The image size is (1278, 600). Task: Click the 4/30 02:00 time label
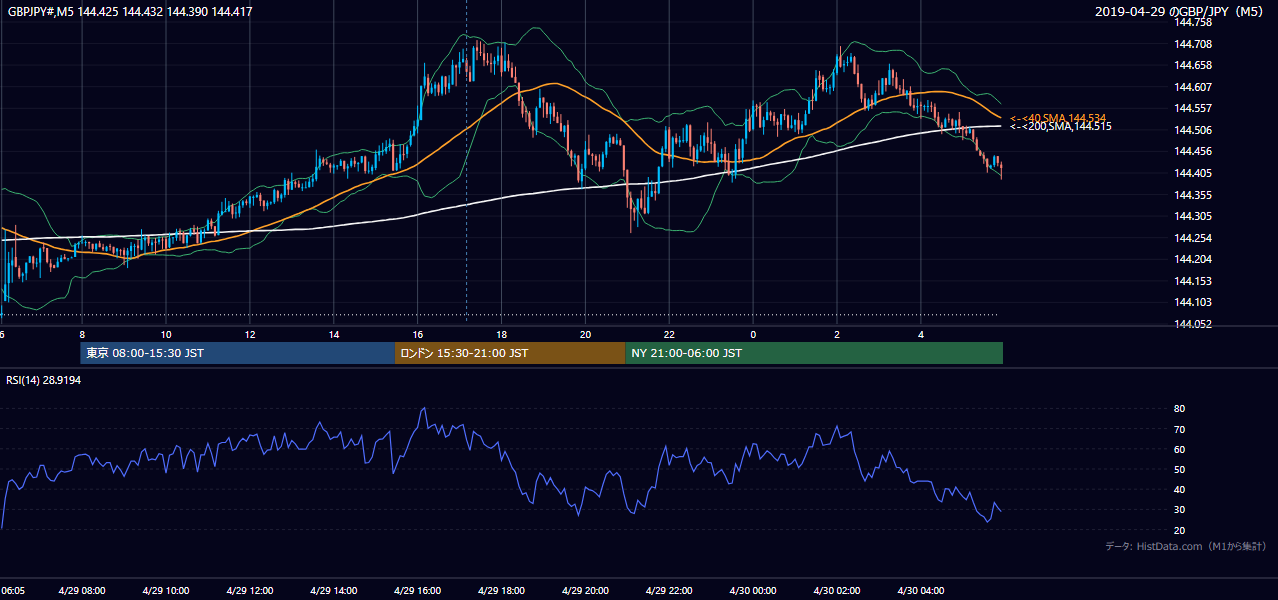point(837,590)
